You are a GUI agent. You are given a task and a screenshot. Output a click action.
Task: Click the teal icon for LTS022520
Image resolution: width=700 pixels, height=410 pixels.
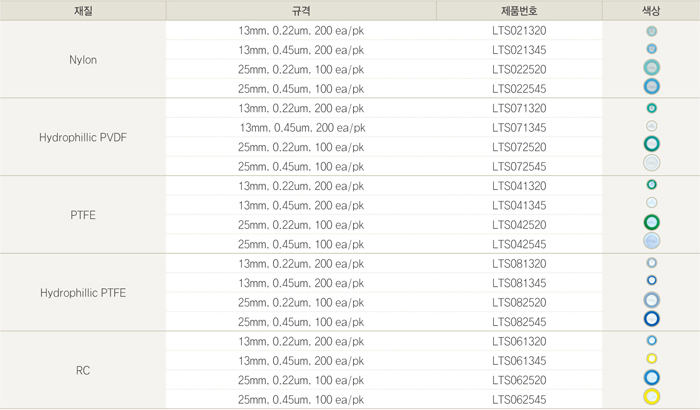(x=651, y=67)
